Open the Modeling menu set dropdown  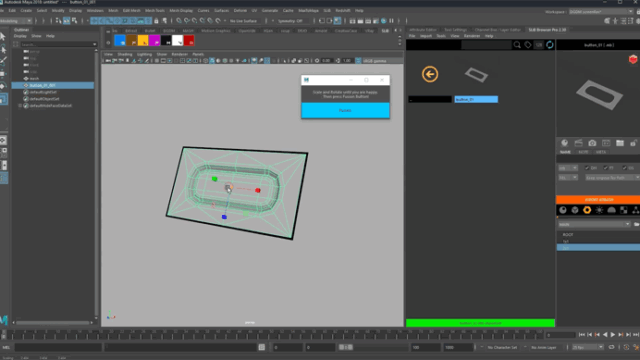[16, 21]
